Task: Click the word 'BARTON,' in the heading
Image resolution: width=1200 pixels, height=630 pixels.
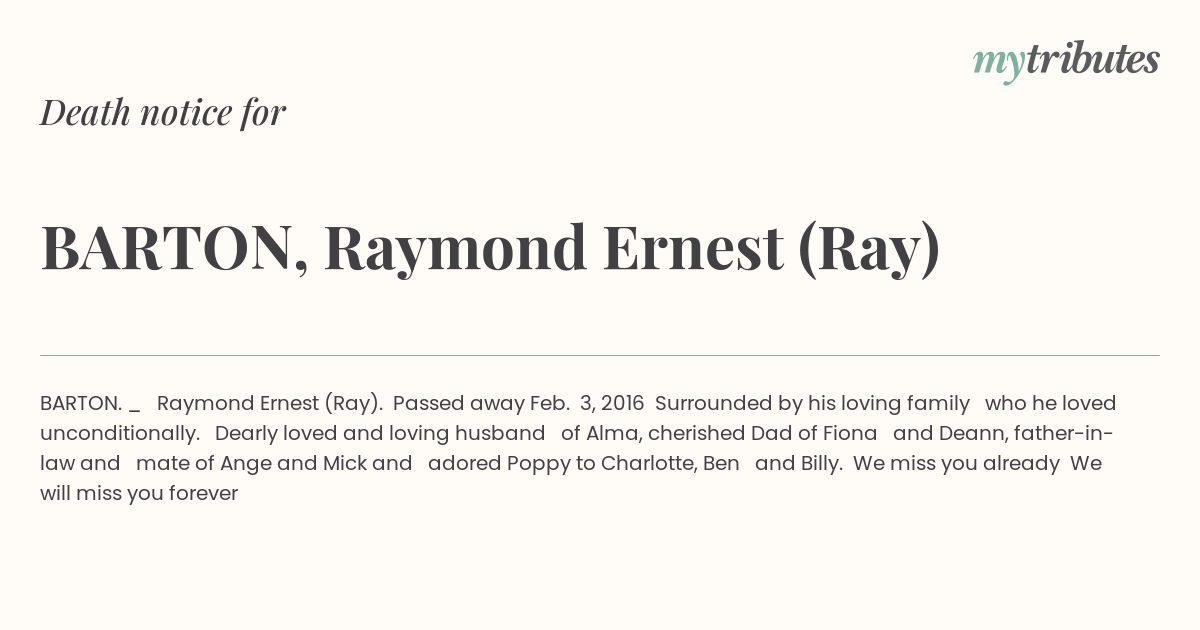Action: [174, 248]
